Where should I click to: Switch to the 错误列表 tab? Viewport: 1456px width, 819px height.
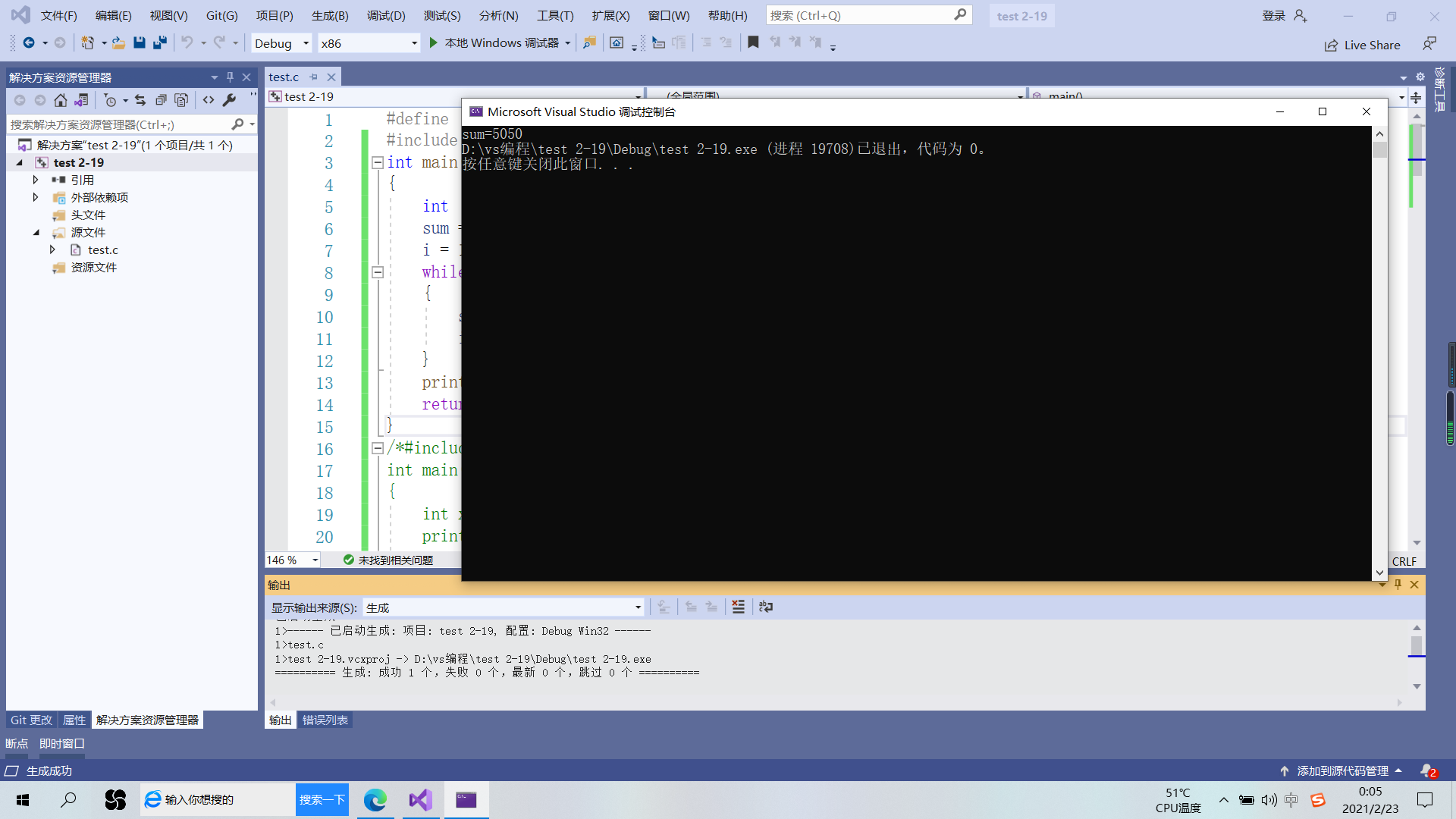pos(325,720)
